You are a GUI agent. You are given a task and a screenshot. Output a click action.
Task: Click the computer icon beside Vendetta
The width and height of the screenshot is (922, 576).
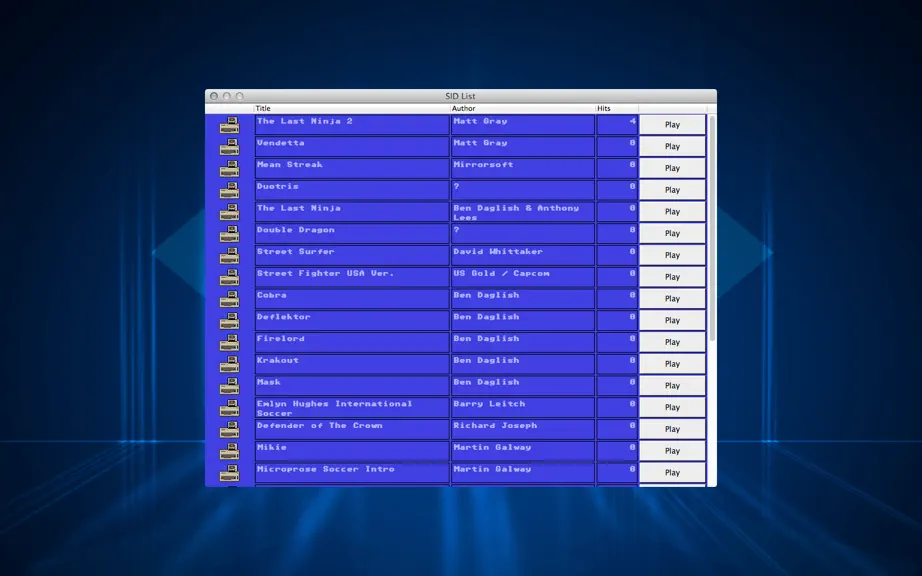point(229,147)
